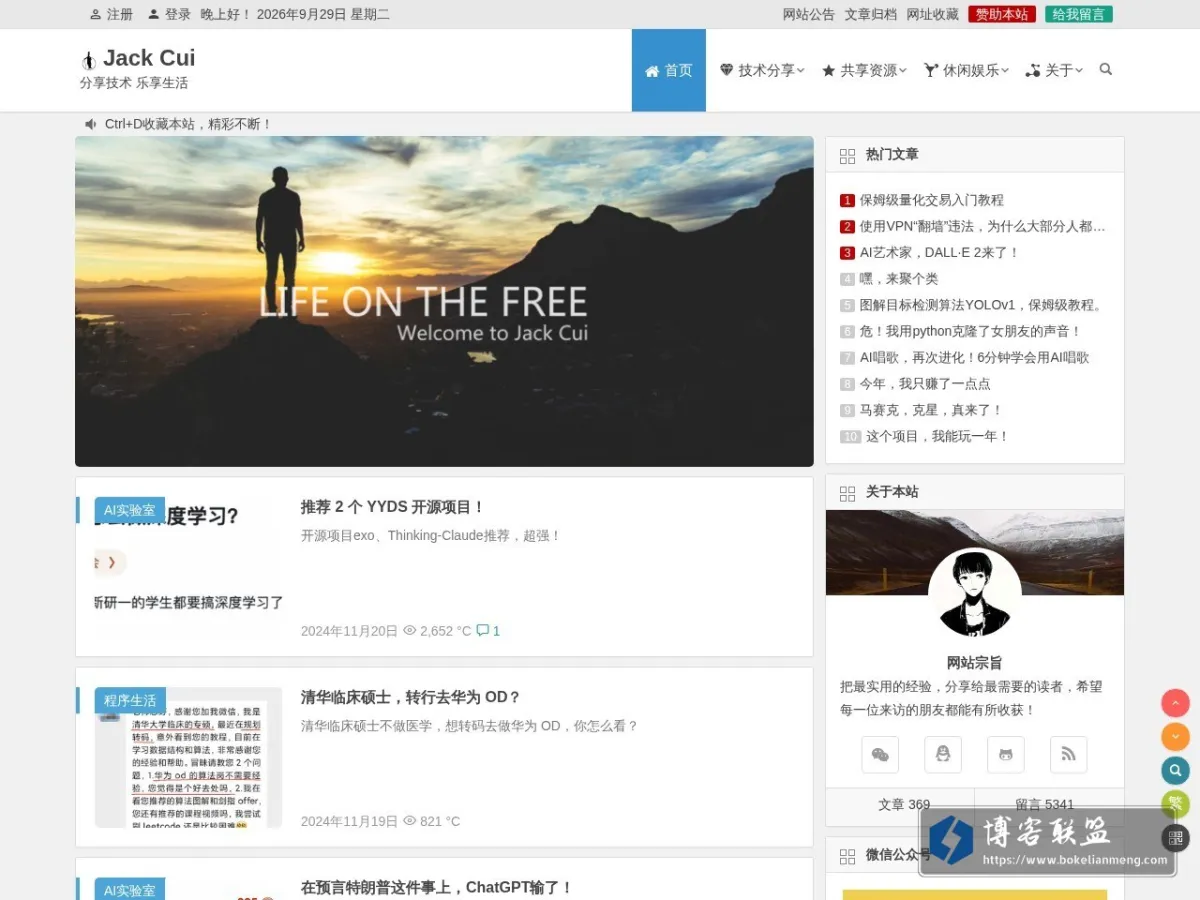Image resolution: width=1200 pixels, height=900 pixels.
Task: Click date 2024年11月19日 on second article
Action: click(349, 821)
